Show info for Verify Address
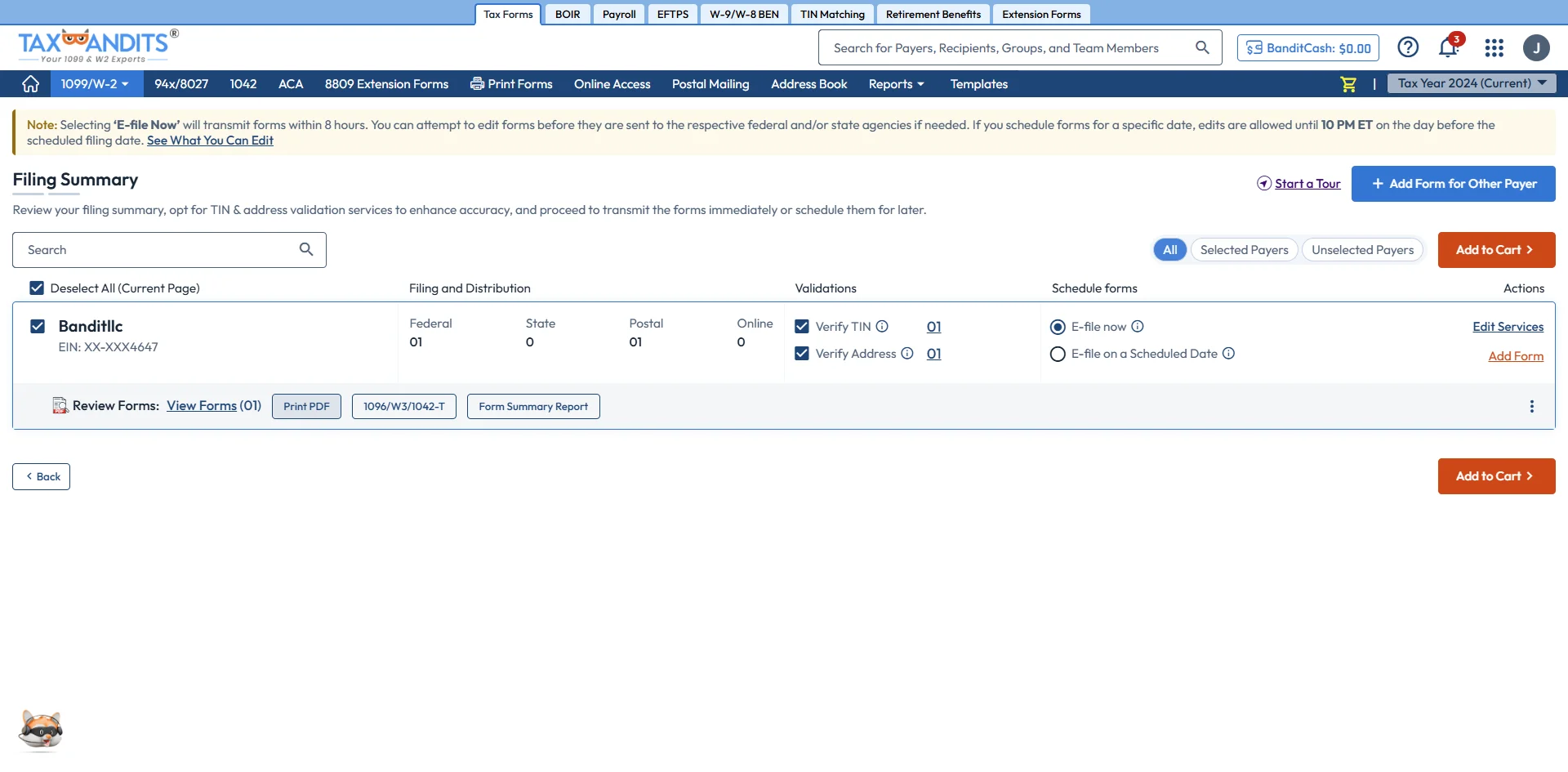Viewport: 1568px width, 772px height. (906, 353)
